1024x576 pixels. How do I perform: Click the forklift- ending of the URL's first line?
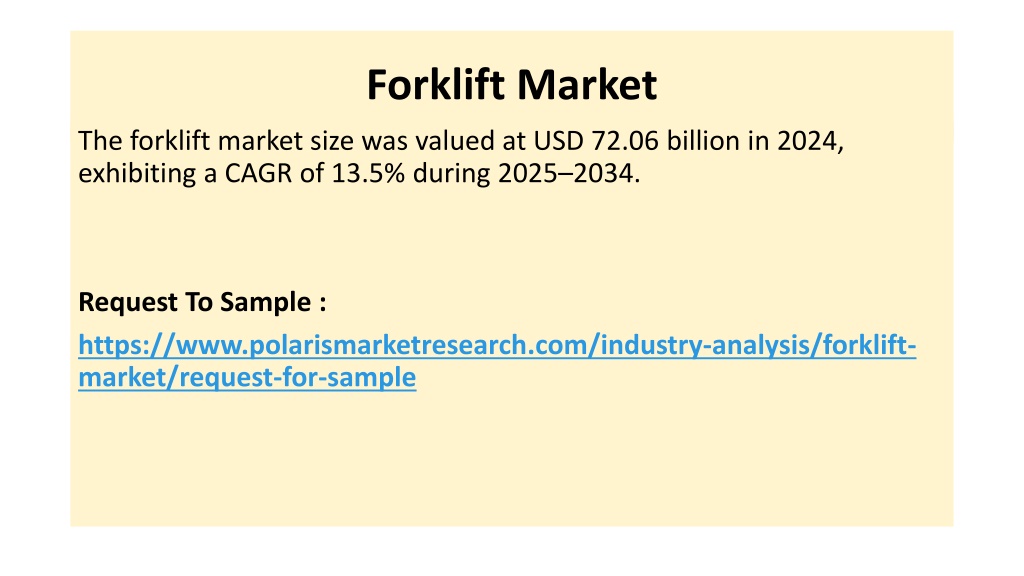869,345
